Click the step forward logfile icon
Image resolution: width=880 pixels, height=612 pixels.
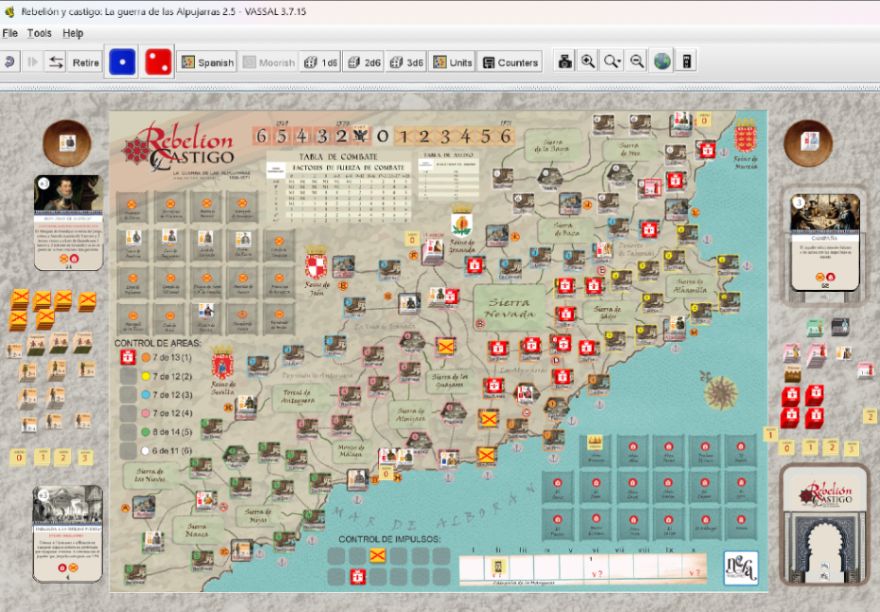33,62
